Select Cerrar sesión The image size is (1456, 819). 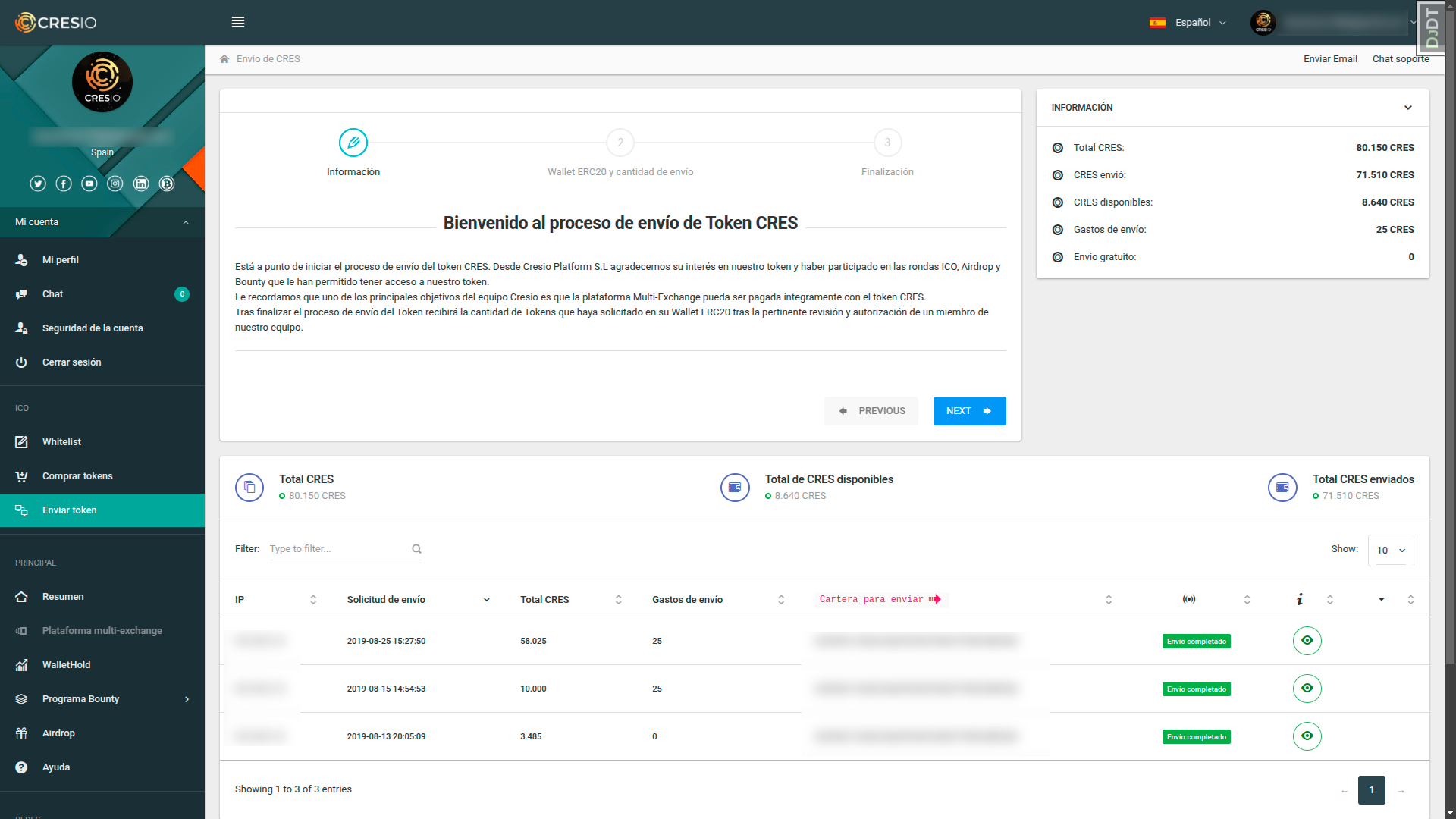pyautogui.click(x=102, y=362)
